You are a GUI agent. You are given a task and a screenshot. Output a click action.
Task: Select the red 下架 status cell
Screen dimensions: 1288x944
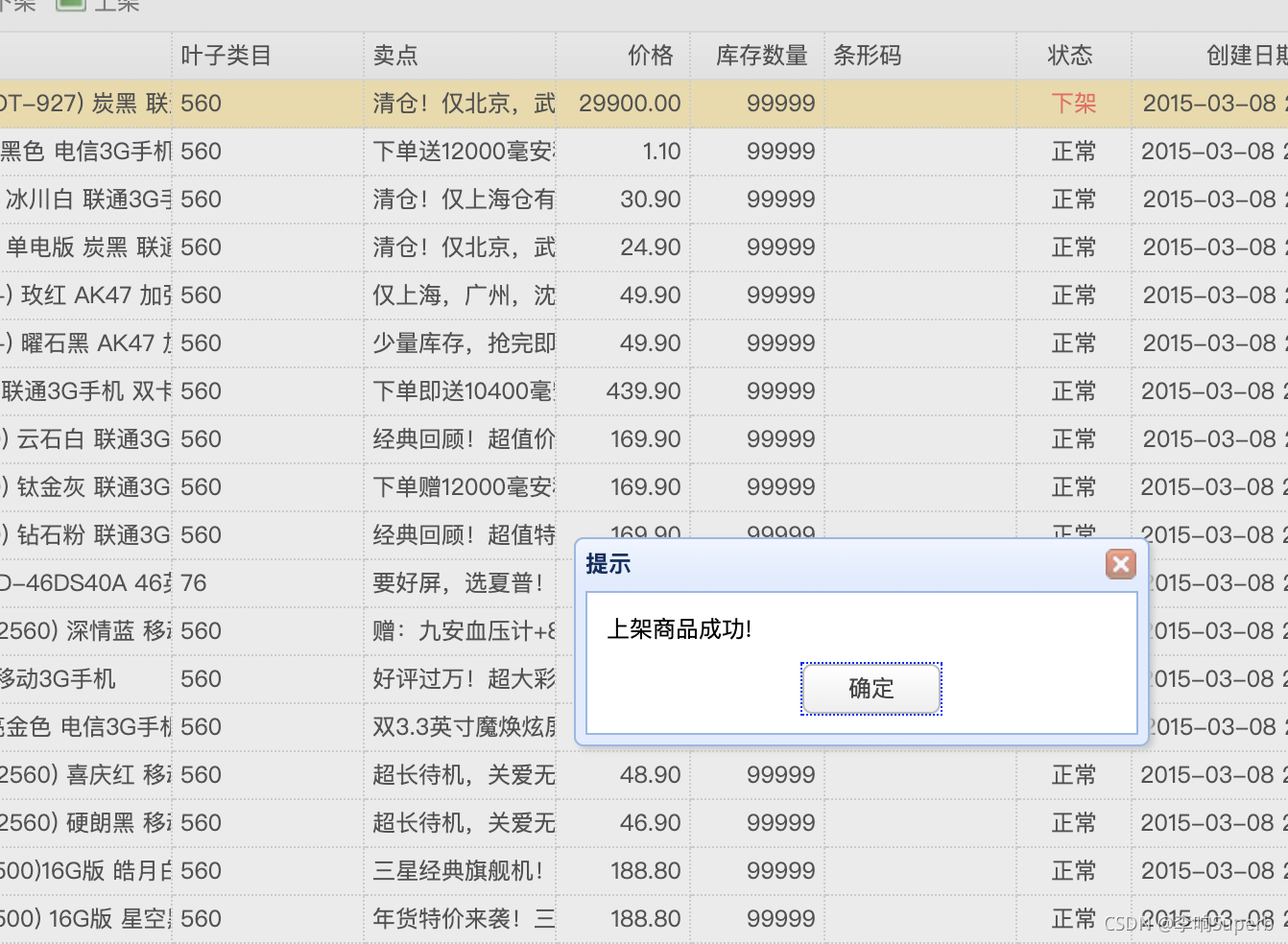pos(1074,104)
